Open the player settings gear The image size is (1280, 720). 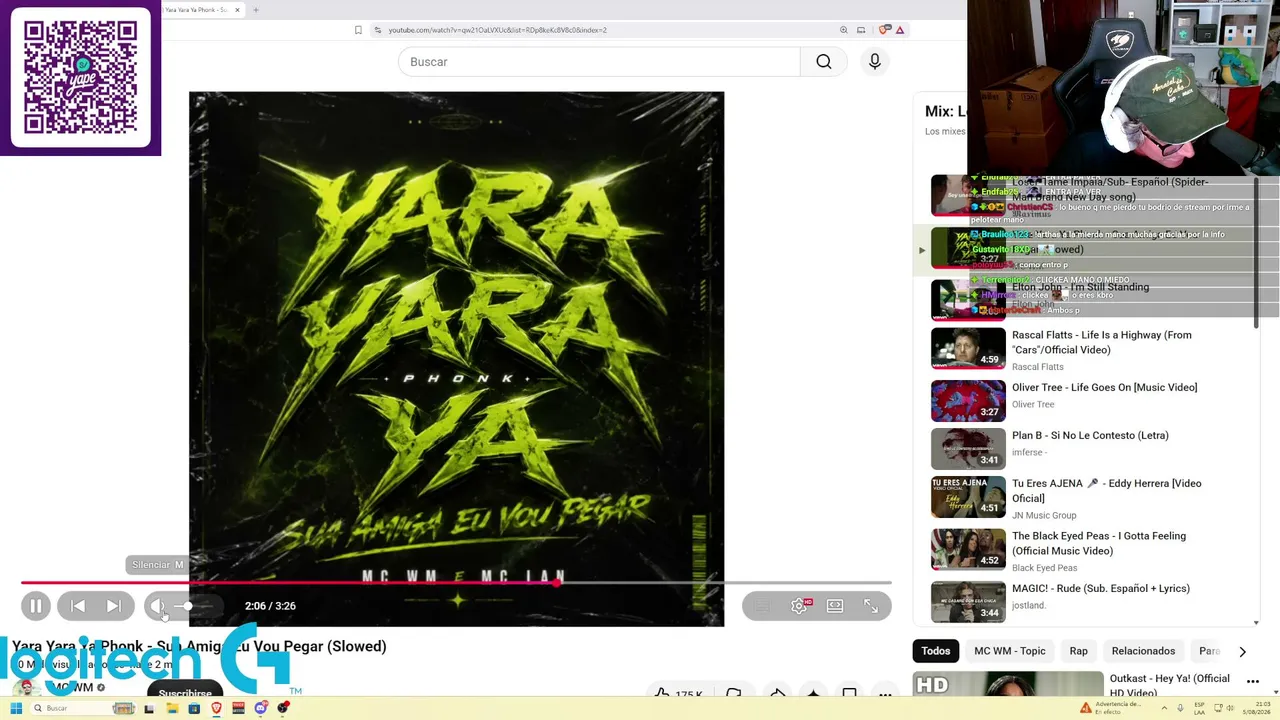(x=799, y=605)
